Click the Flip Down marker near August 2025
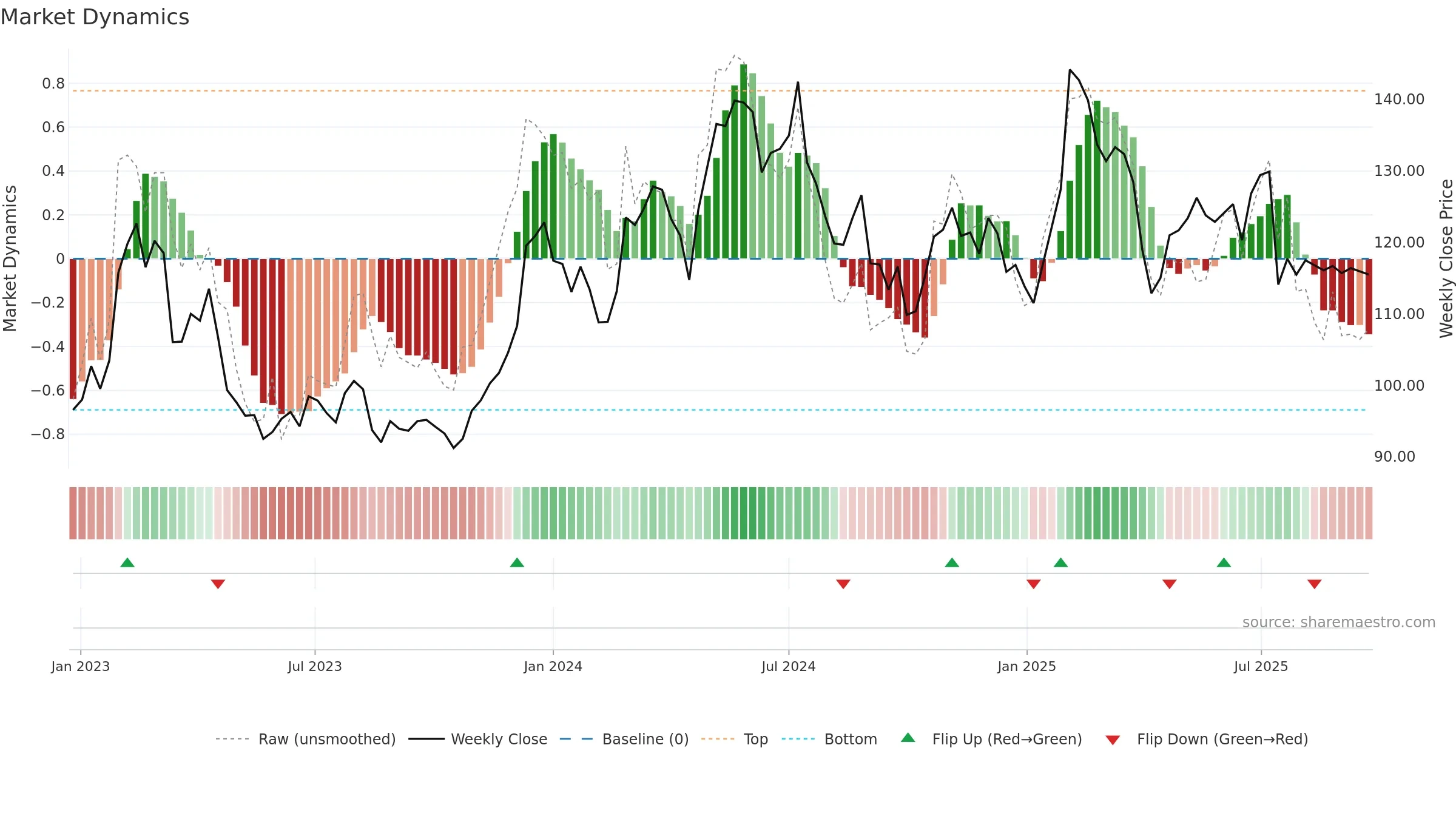 click(x=1315, y=584)
